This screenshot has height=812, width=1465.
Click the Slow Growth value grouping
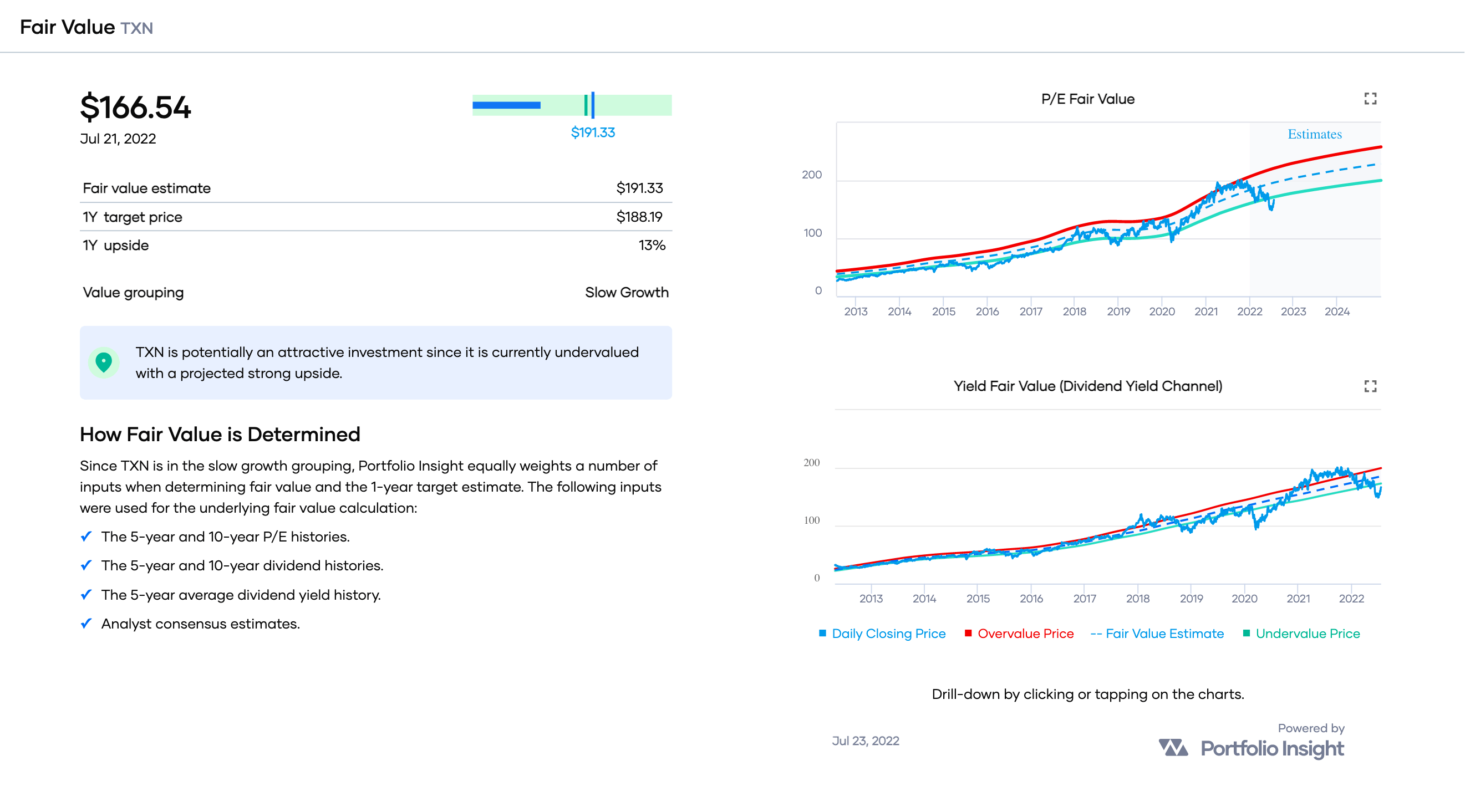tap(627, 292)
